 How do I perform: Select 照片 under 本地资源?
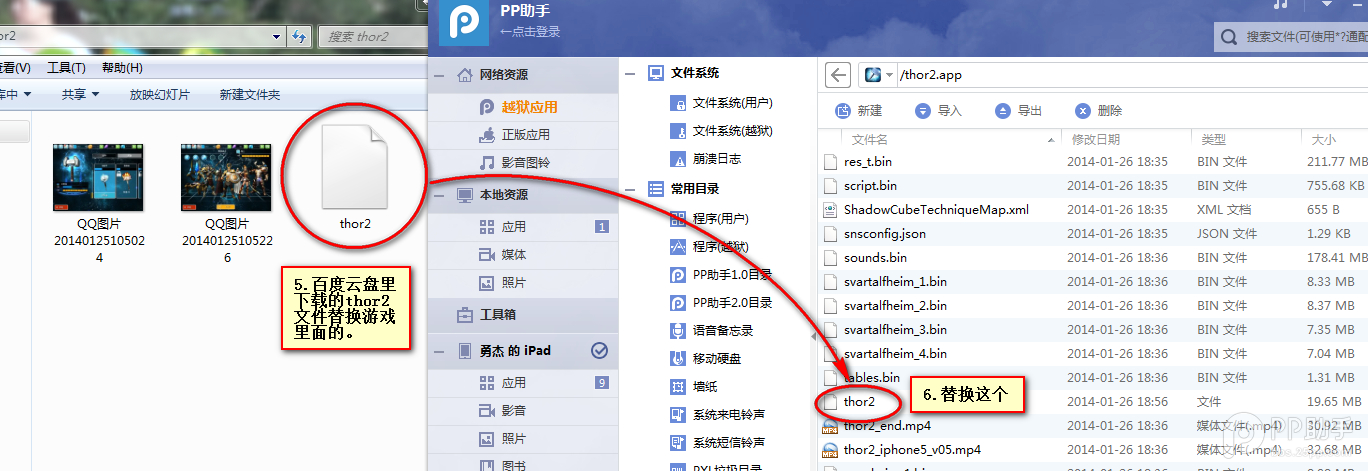(514, 283)
